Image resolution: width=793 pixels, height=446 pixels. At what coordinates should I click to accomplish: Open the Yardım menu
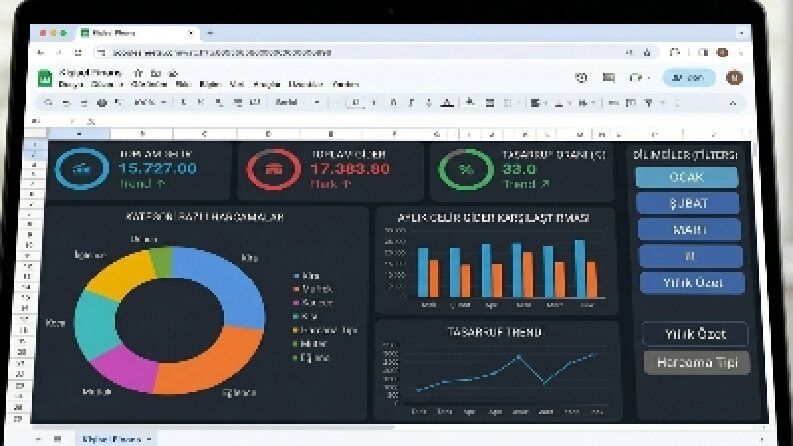pyautogui.click(x=346, y=84)
